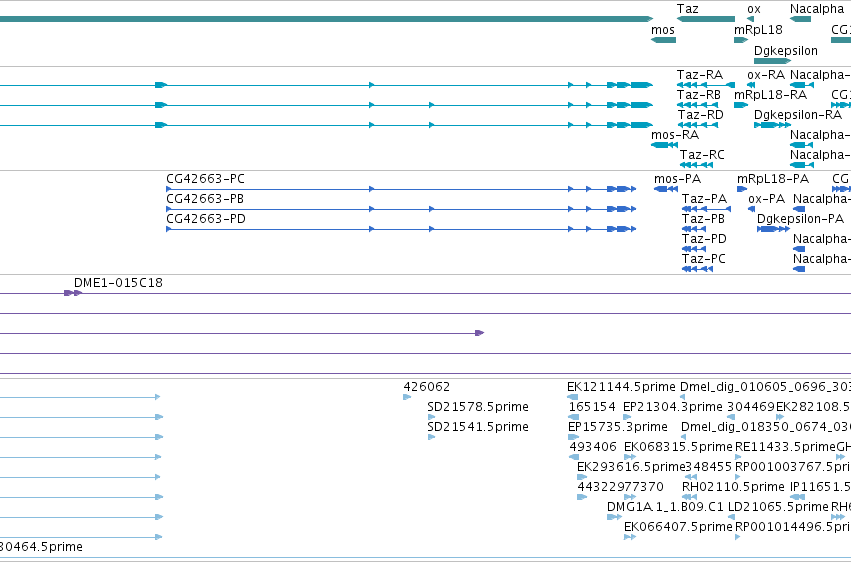Select the ox-PA protein label
851x562 pixels.
click(x=766, y=199)
